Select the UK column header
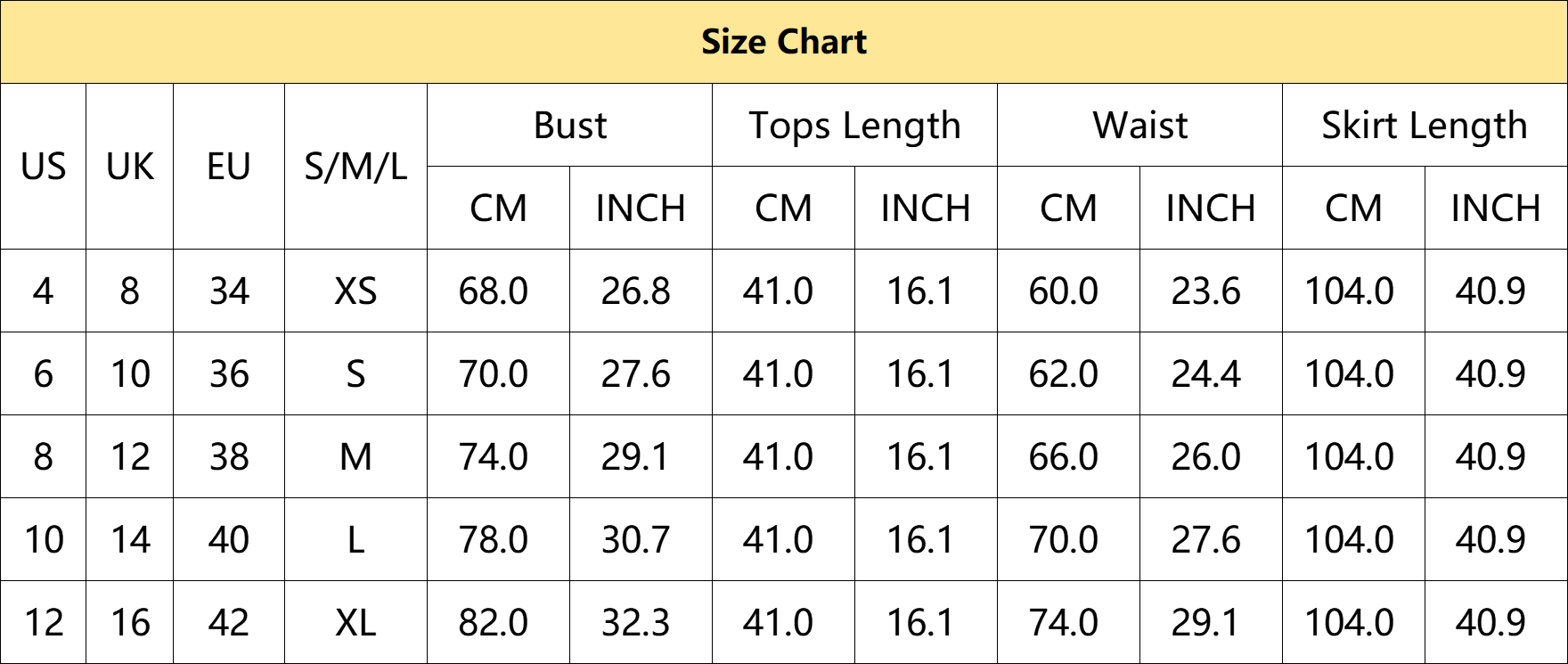1568x664 pixels. pyautogui.click(x=129, y=167)
